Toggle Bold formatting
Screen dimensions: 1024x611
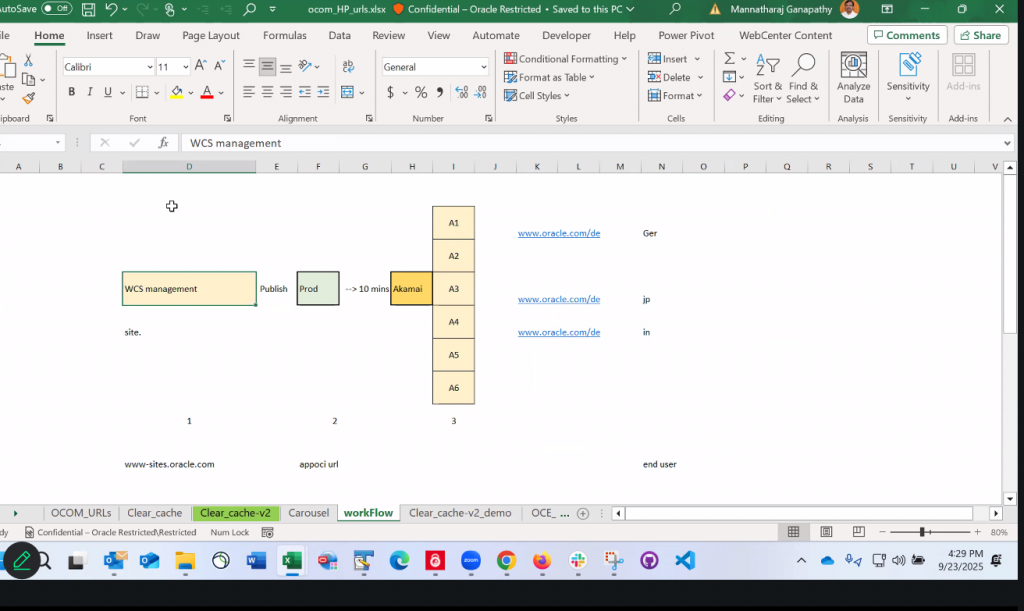(x=71, y=92)
